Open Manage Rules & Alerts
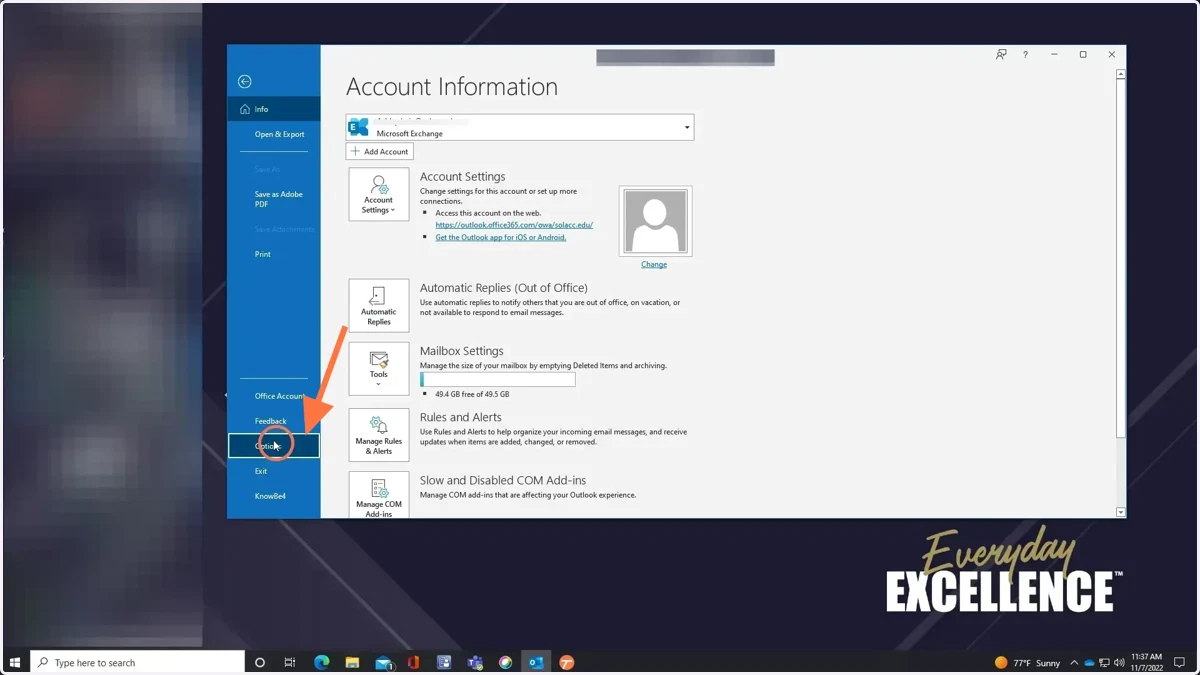 pos(379,434)
